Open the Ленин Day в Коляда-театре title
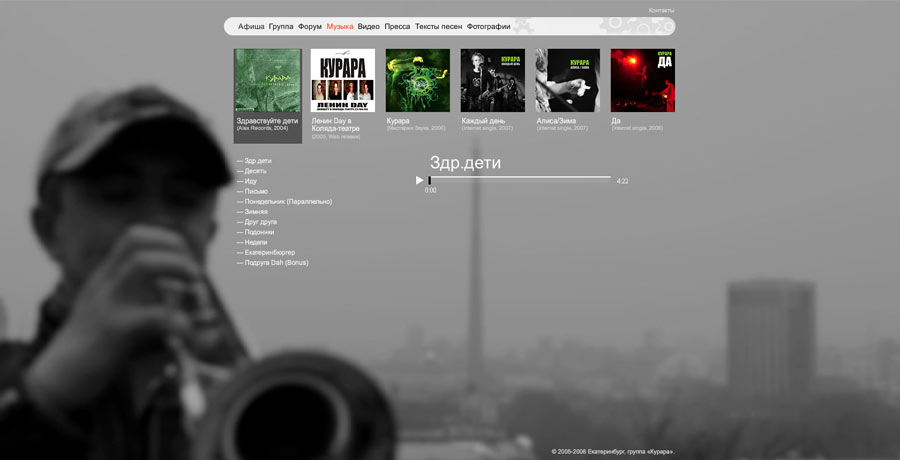The image size is (900, 460). pyautogui.click(x=336, y=125)
